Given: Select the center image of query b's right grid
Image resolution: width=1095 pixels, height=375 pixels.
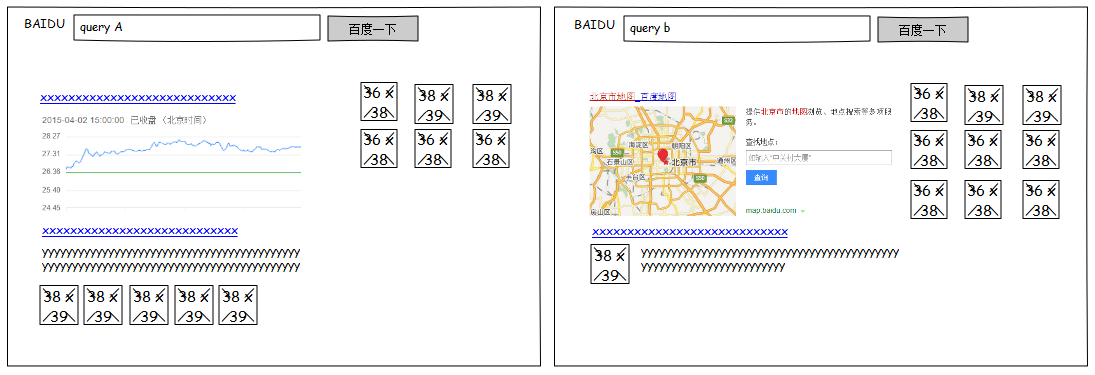Looking at the screenshot, I should 984,149.
